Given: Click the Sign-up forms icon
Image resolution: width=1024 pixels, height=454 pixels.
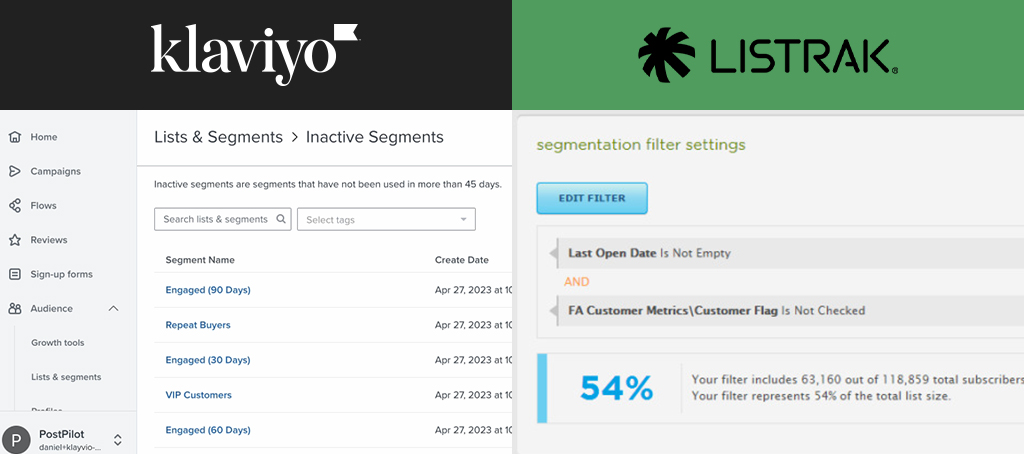Looking at the screenshot, I should (14, 274).
